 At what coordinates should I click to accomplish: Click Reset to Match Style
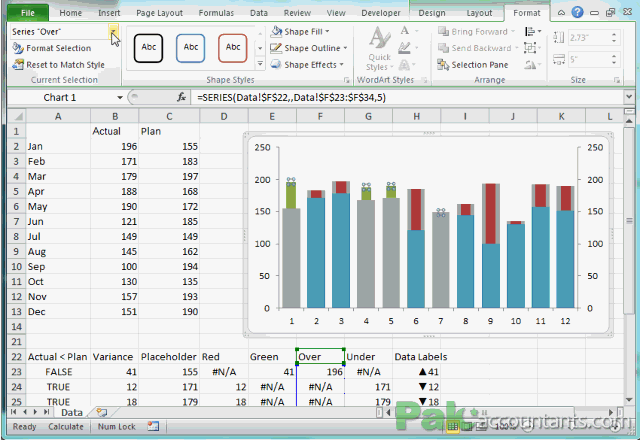58,64
